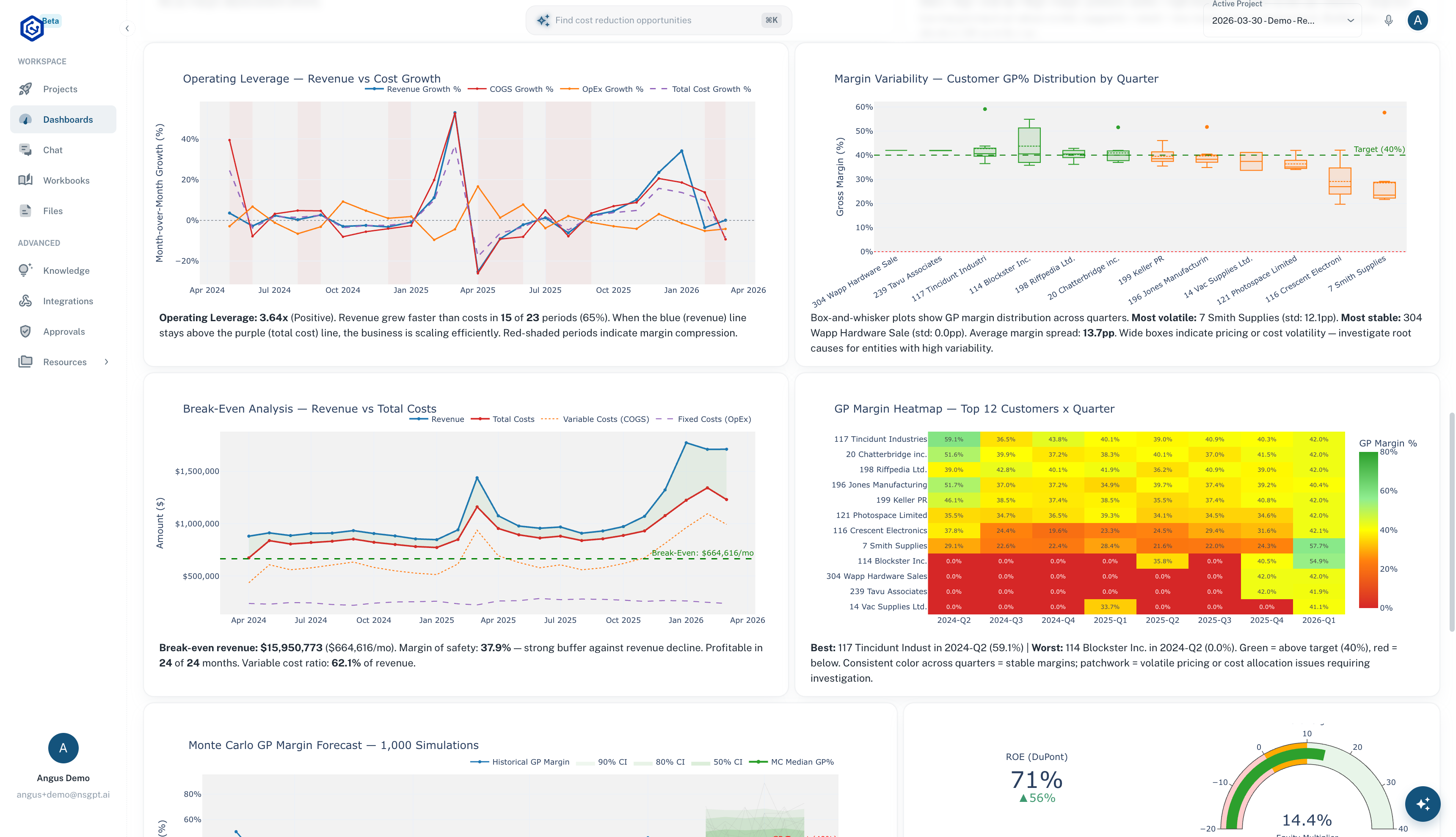The height and width of the screenshot is (837, 1456).
Task: Open Files from the workspace menu
Action: [x=25, y=210]
